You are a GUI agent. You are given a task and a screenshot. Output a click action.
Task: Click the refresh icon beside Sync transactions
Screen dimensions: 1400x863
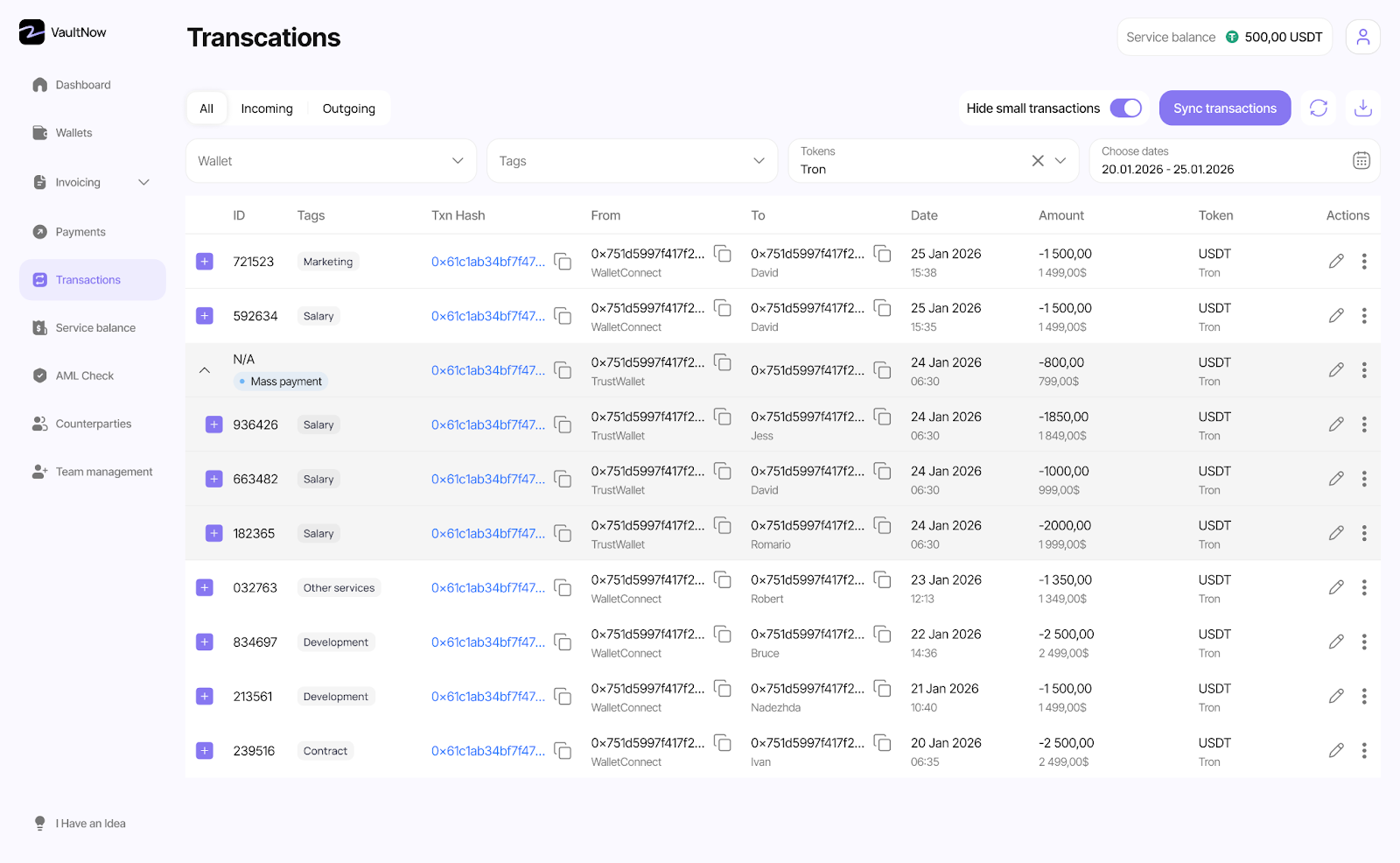1319,109
